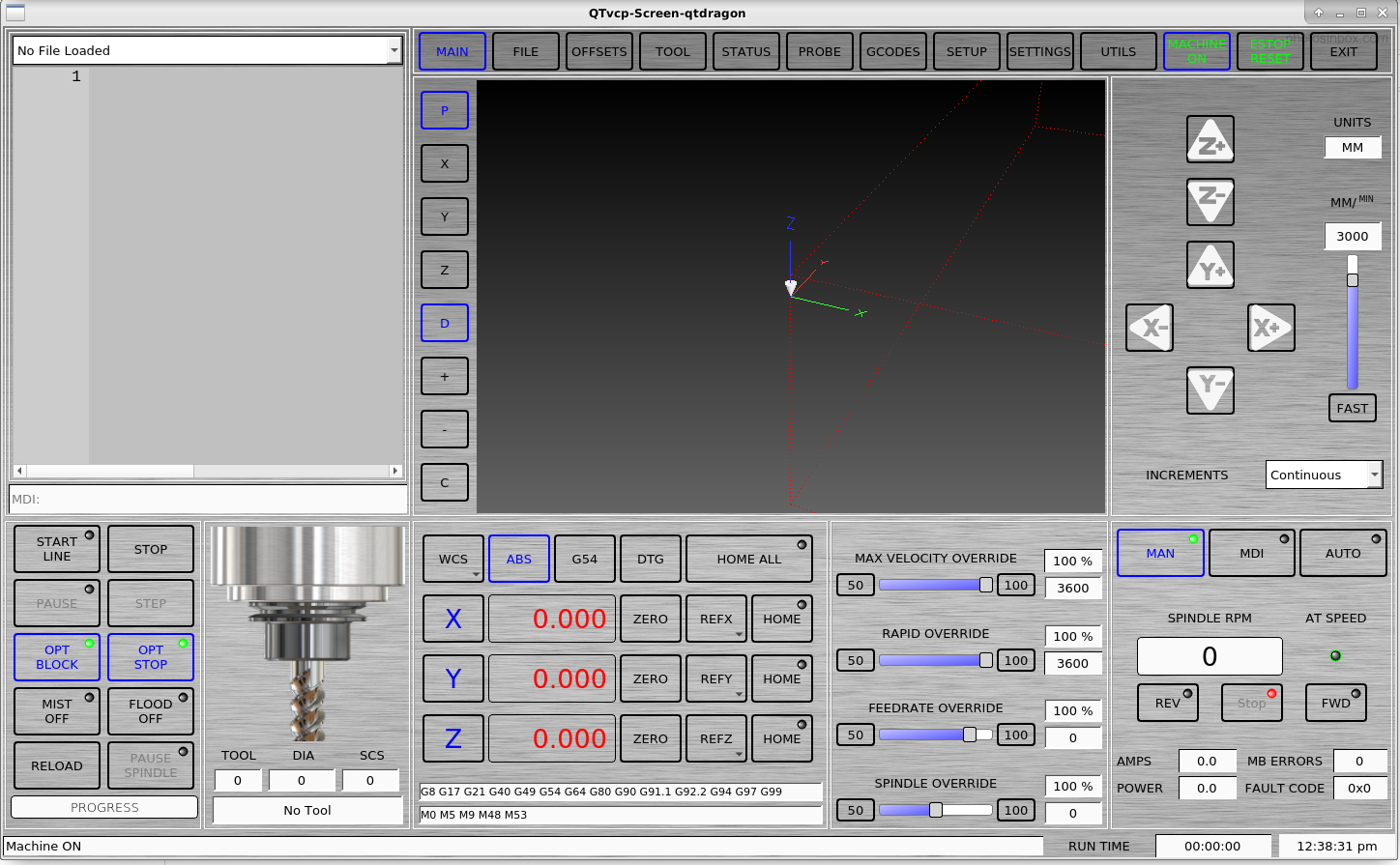Viewport: 1400px width, 865px height.
Task: Show DTG distance to go
Action: pos(651,559)
